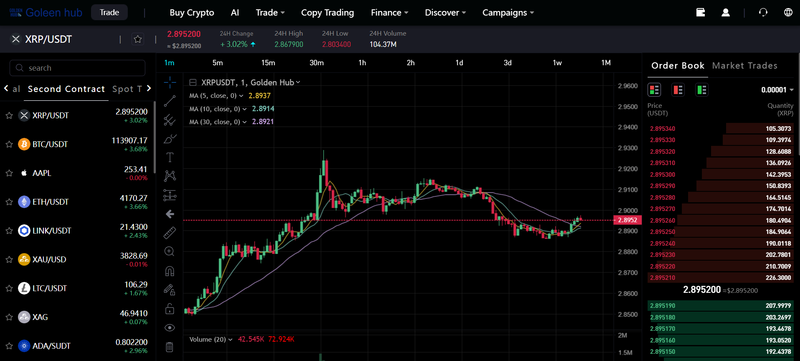Open customer support headset icon
The image size is (800, 361).
pos(763,13)
